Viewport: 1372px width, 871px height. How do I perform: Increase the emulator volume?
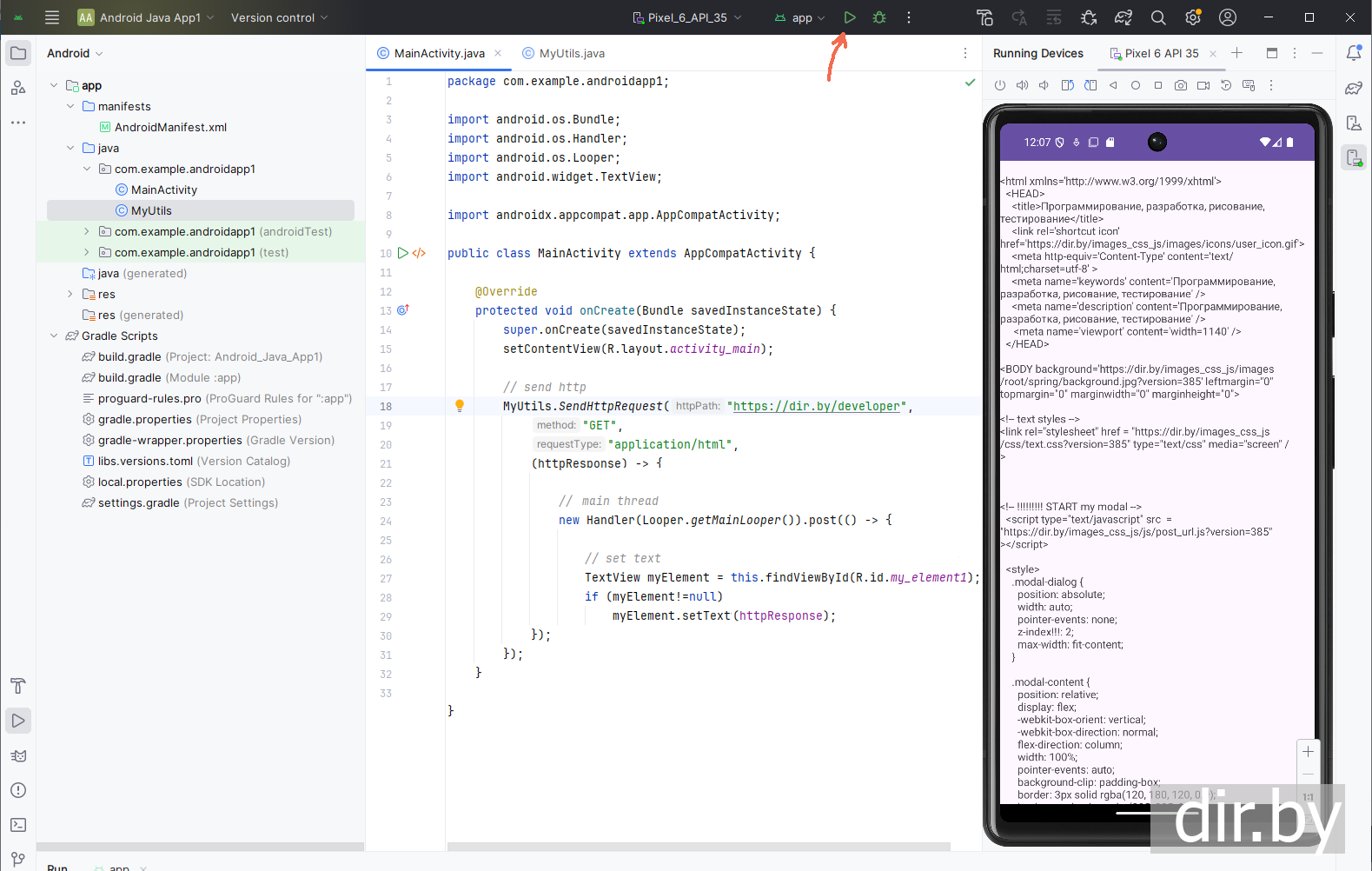pyautogui.click(x=1022, y=85)
